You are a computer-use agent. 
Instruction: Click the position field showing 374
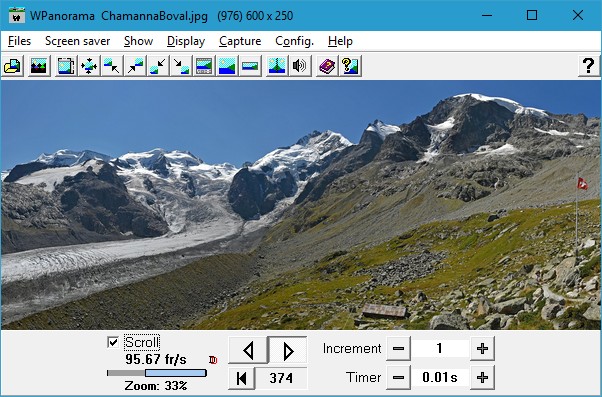pos(281,378)
